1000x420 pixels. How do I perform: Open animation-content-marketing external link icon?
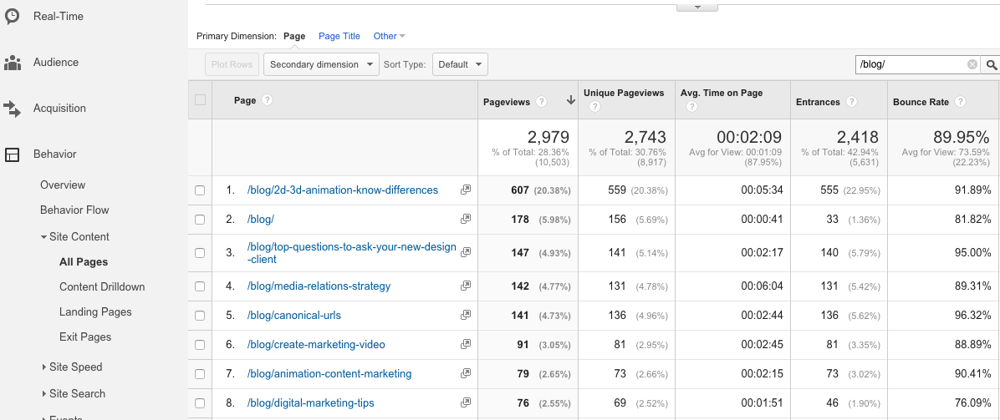tap(466, 373)
